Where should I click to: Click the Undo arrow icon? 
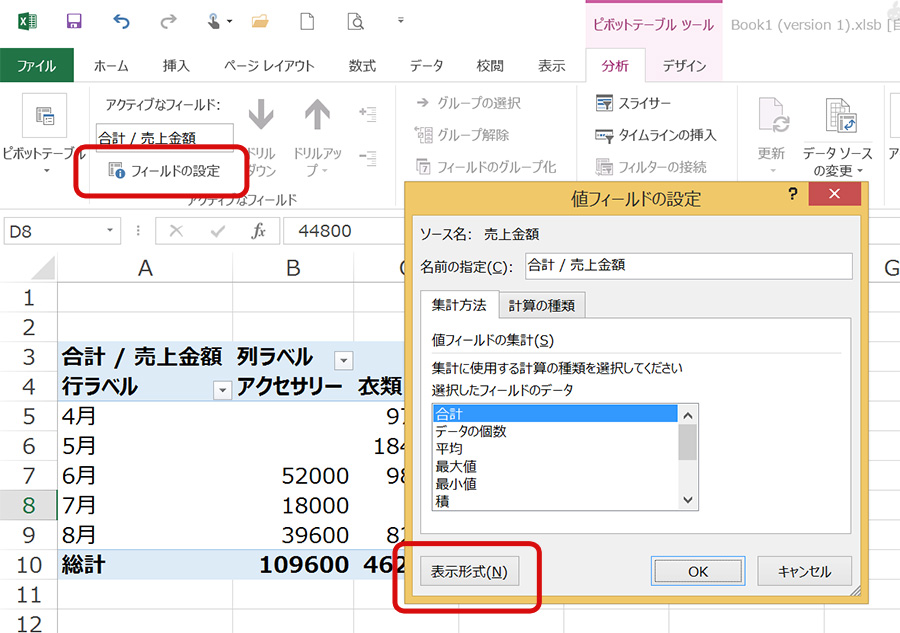pos(121,21)
